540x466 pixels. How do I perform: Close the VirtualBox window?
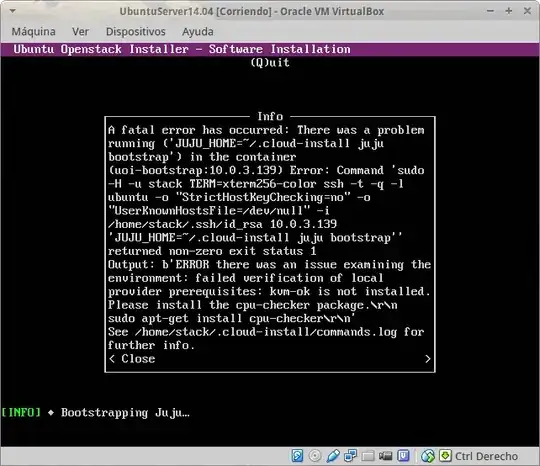click(x=527, y=11)
